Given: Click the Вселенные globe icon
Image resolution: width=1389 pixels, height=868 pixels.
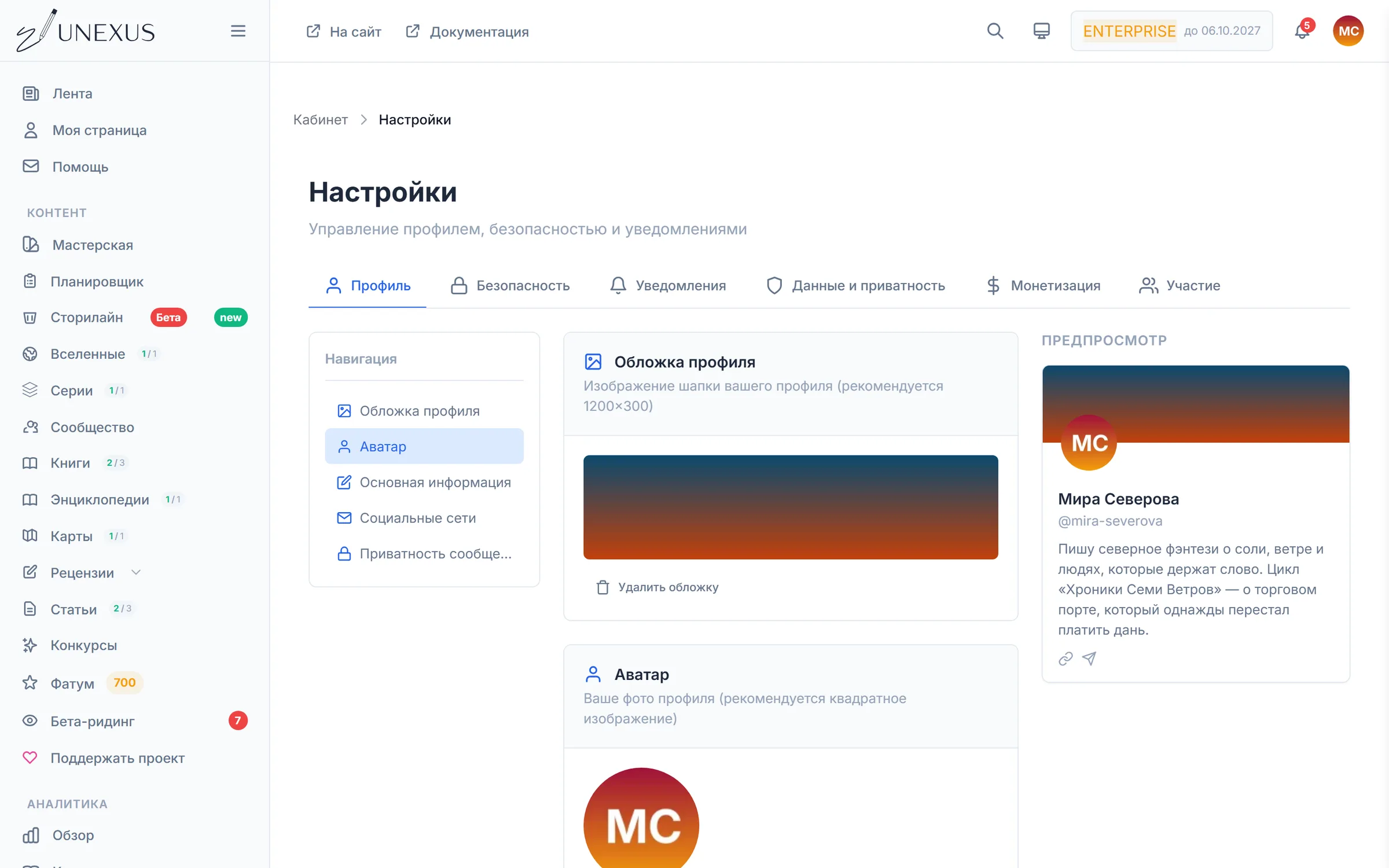Looking at the screenshot, I should [x=30, y=354].
